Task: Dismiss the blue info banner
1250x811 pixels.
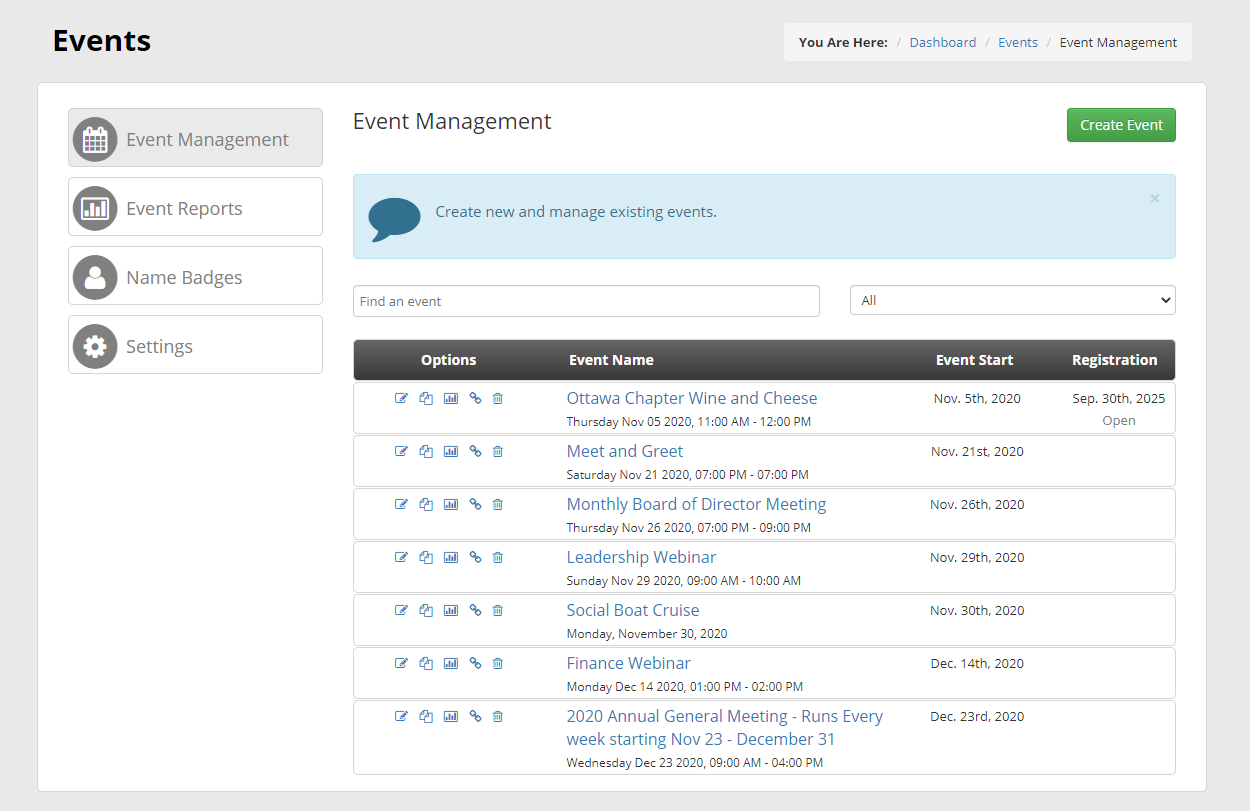Action: point(1154,198)
